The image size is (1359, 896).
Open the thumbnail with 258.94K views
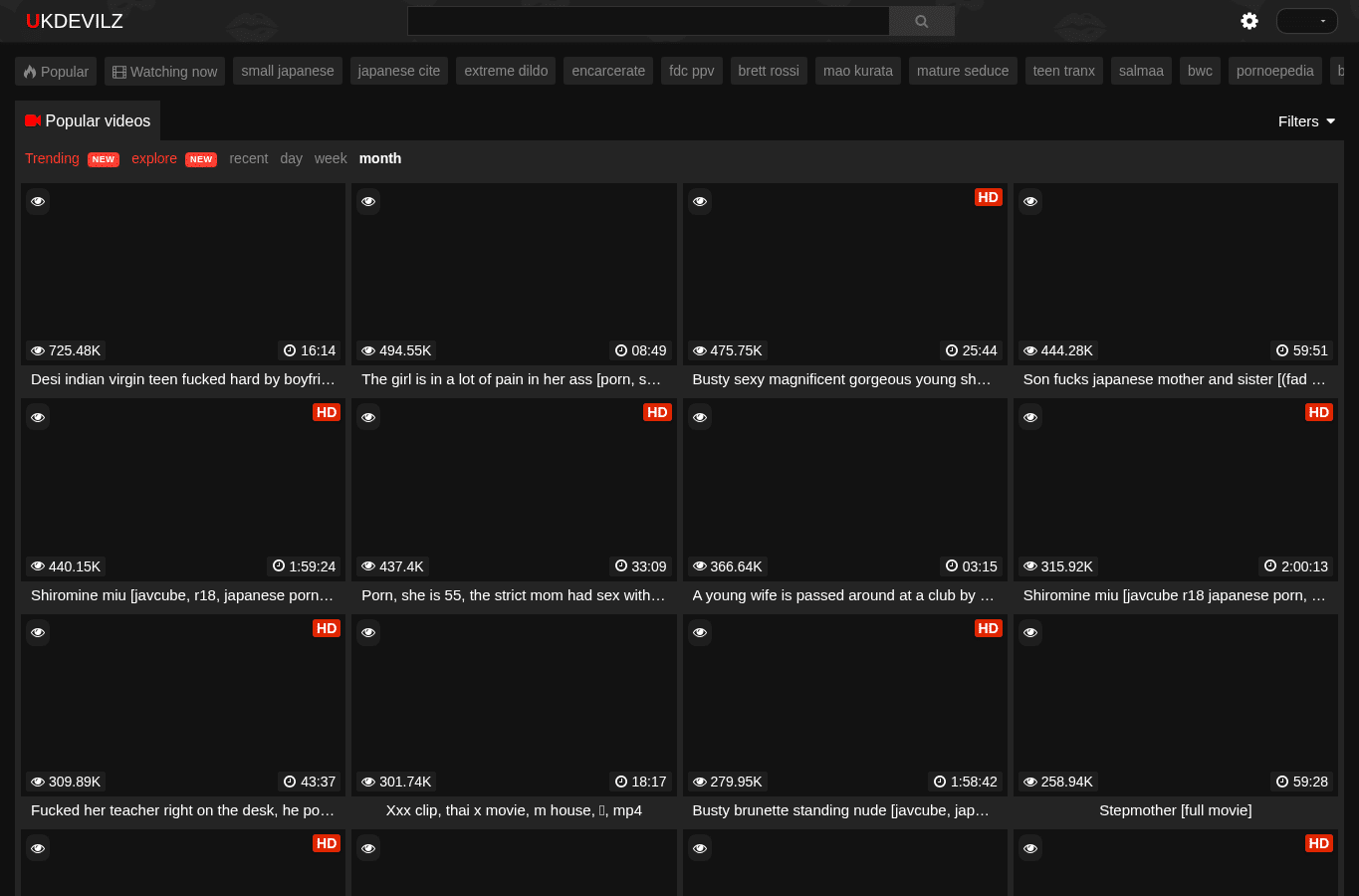1176,705
